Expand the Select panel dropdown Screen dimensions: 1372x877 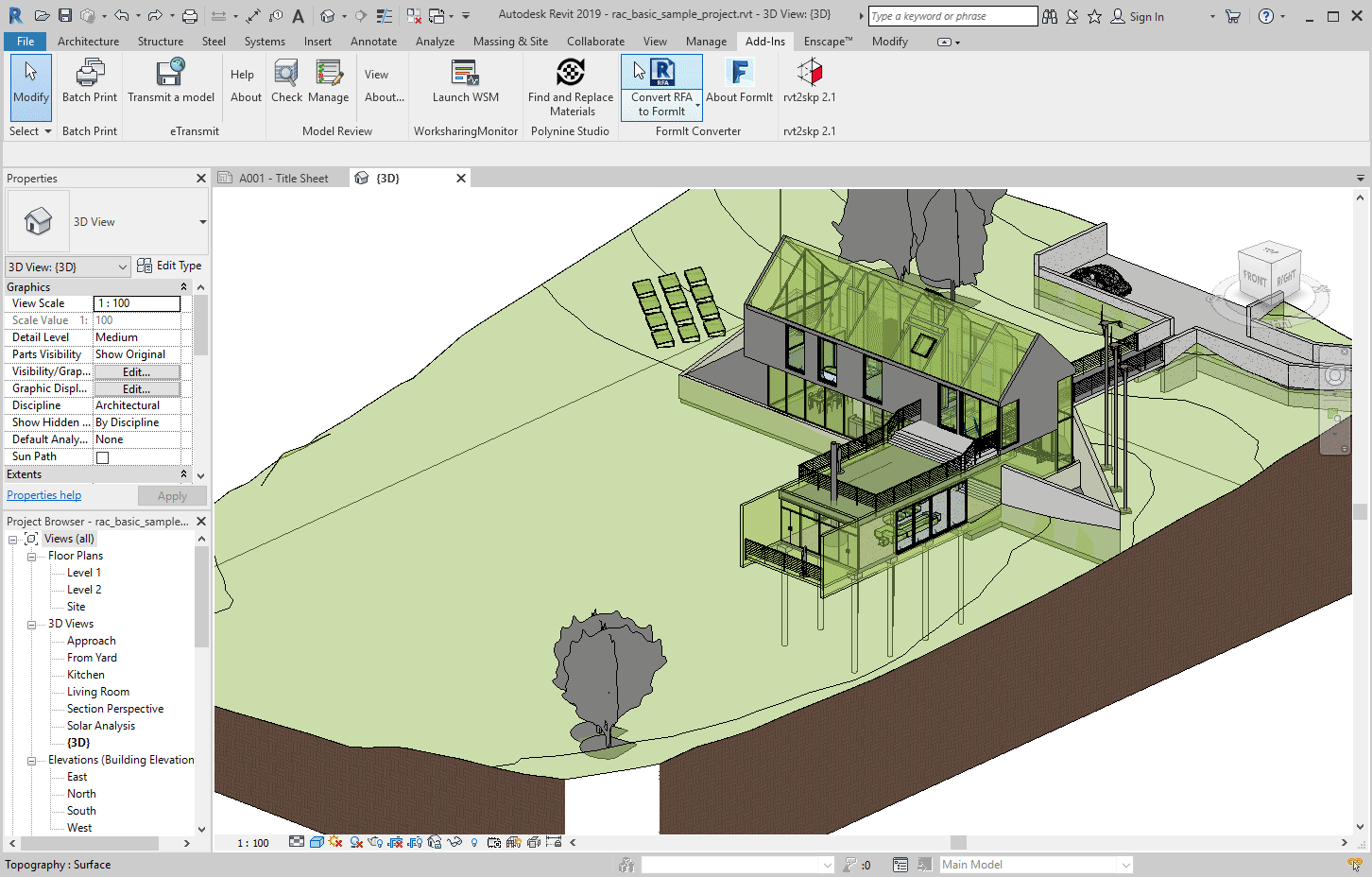[x=30, y=131]
